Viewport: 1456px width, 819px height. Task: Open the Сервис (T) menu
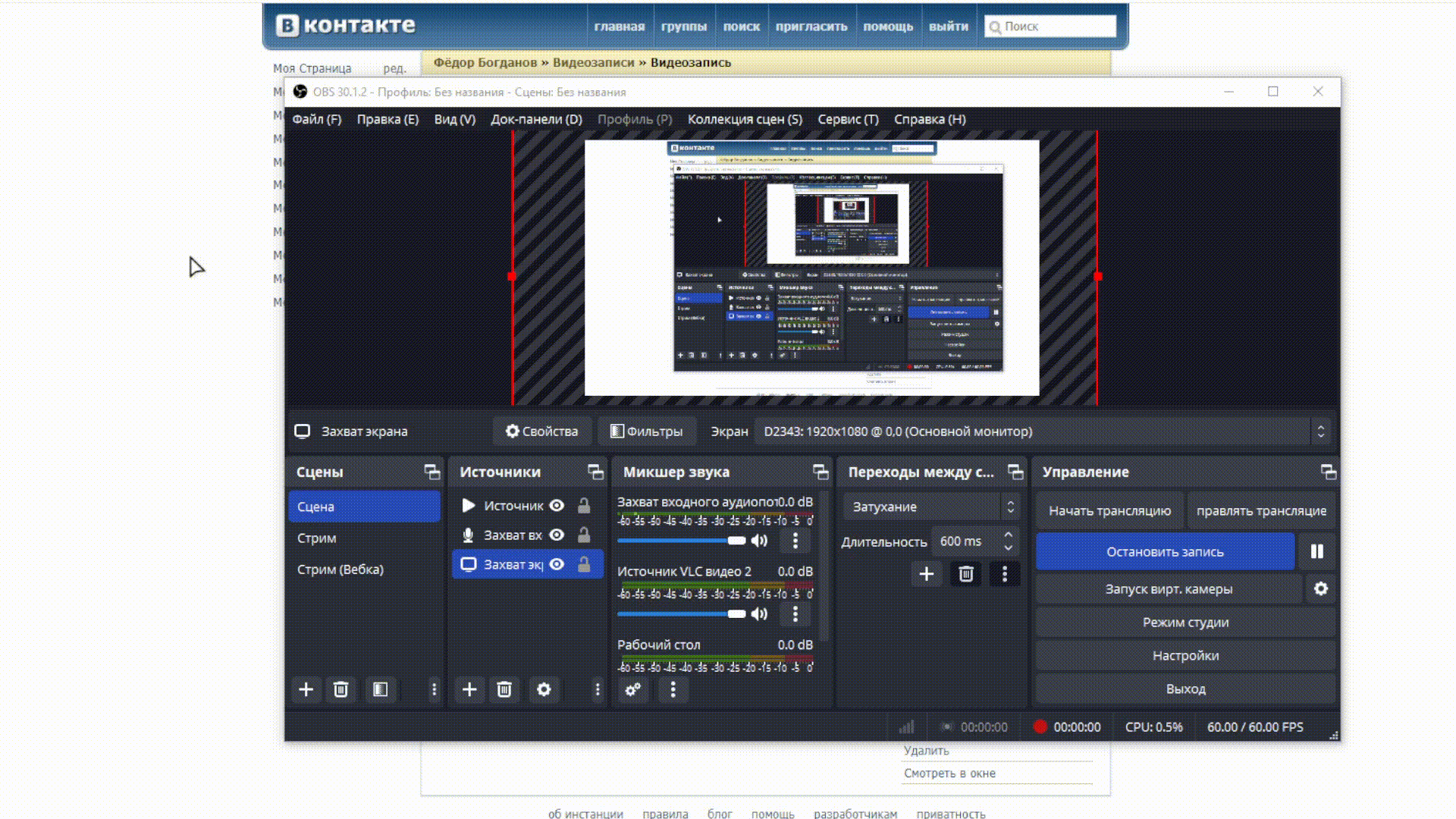click(x=848, y=119)
